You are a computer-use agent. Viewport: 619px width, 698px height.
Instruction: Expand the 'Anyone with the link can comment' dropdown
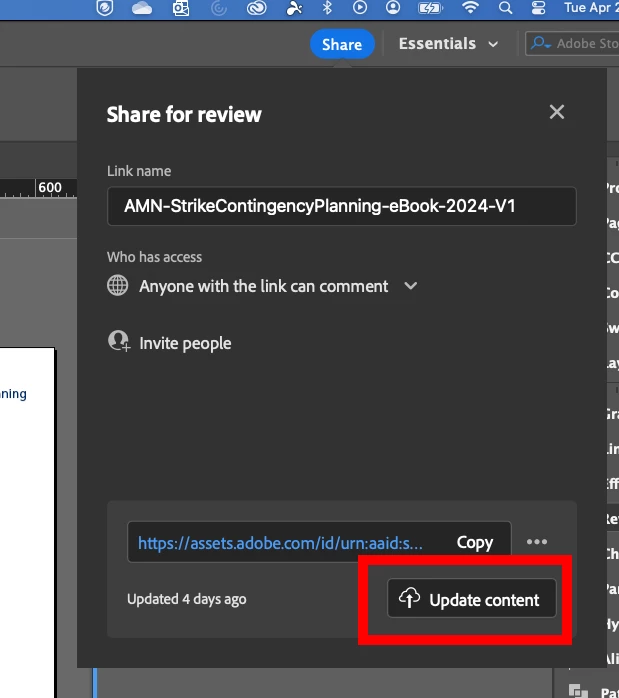click(411, 286)
